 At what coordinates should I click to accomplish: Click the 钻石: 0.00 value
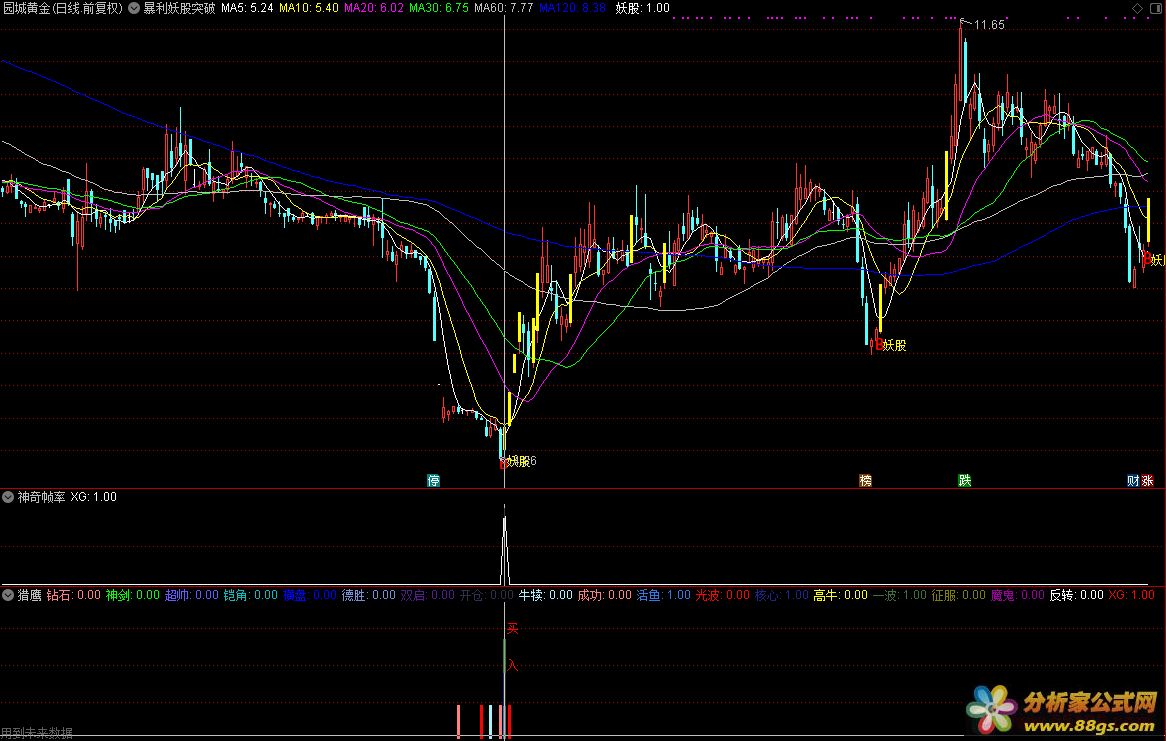[x=74, y=594]
